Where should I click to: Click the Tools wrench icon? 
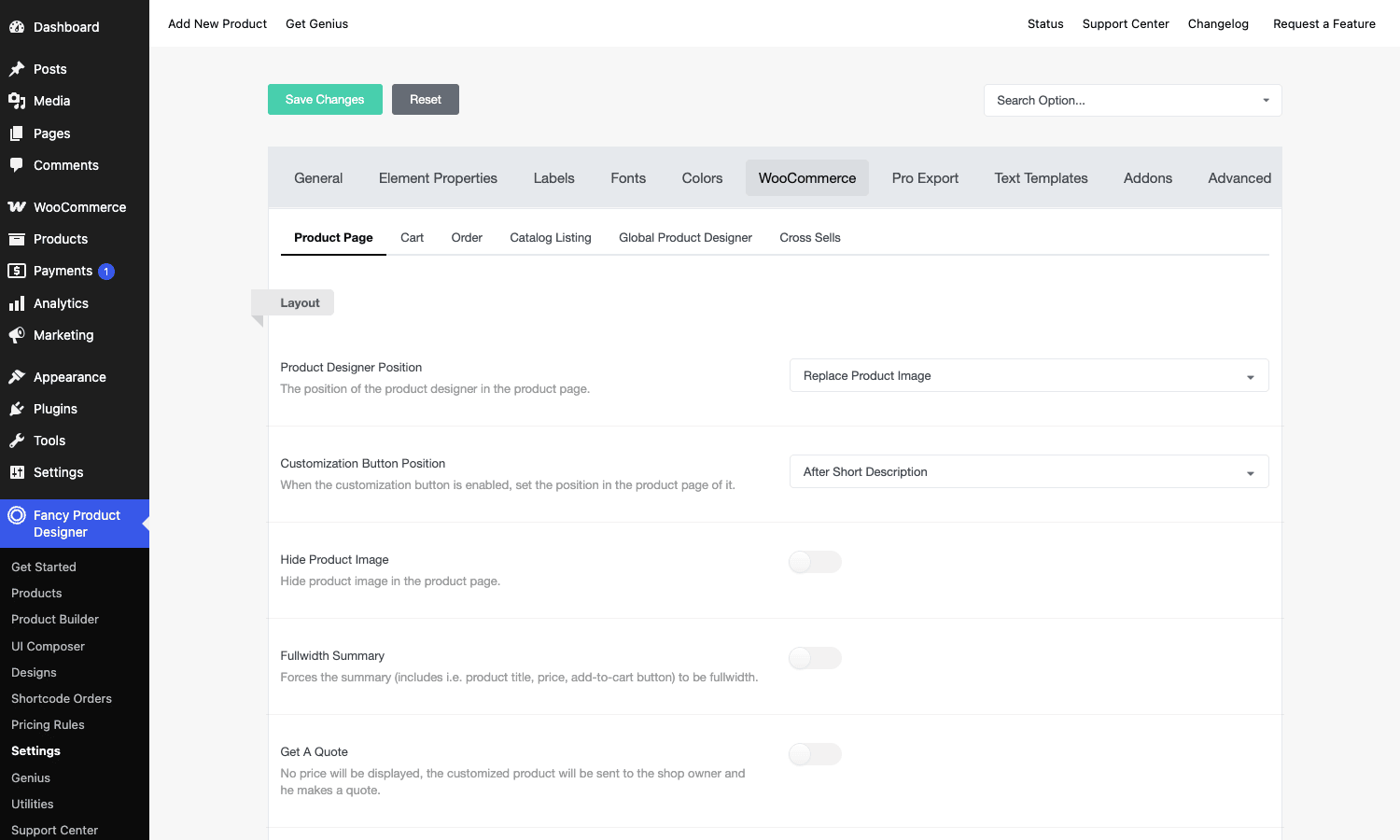[x=17, y=441]
